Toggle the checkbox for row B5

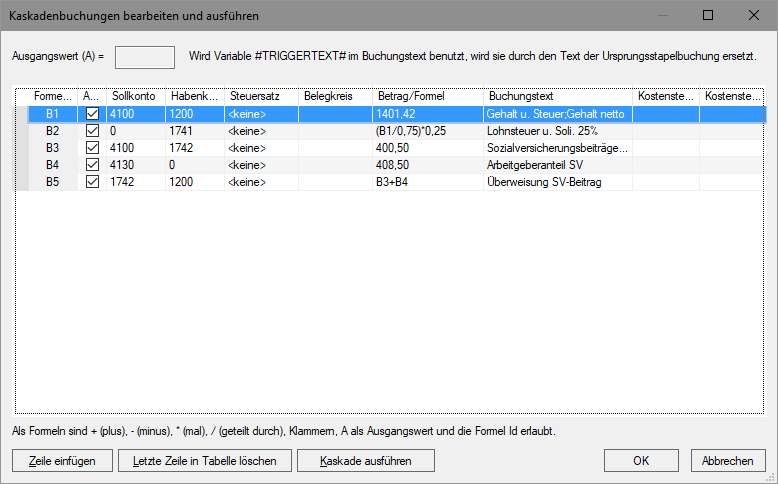coord(93,182)
